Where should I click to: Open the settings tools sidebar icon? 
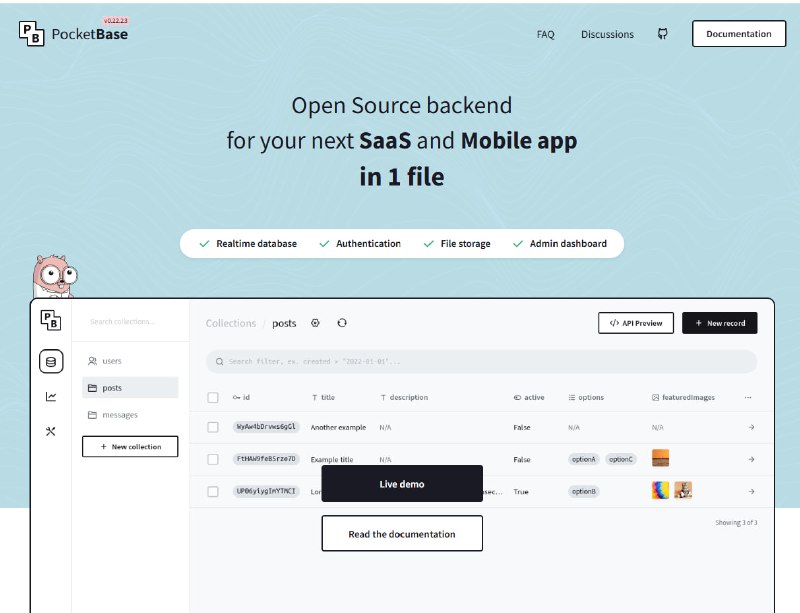point(51,431)
